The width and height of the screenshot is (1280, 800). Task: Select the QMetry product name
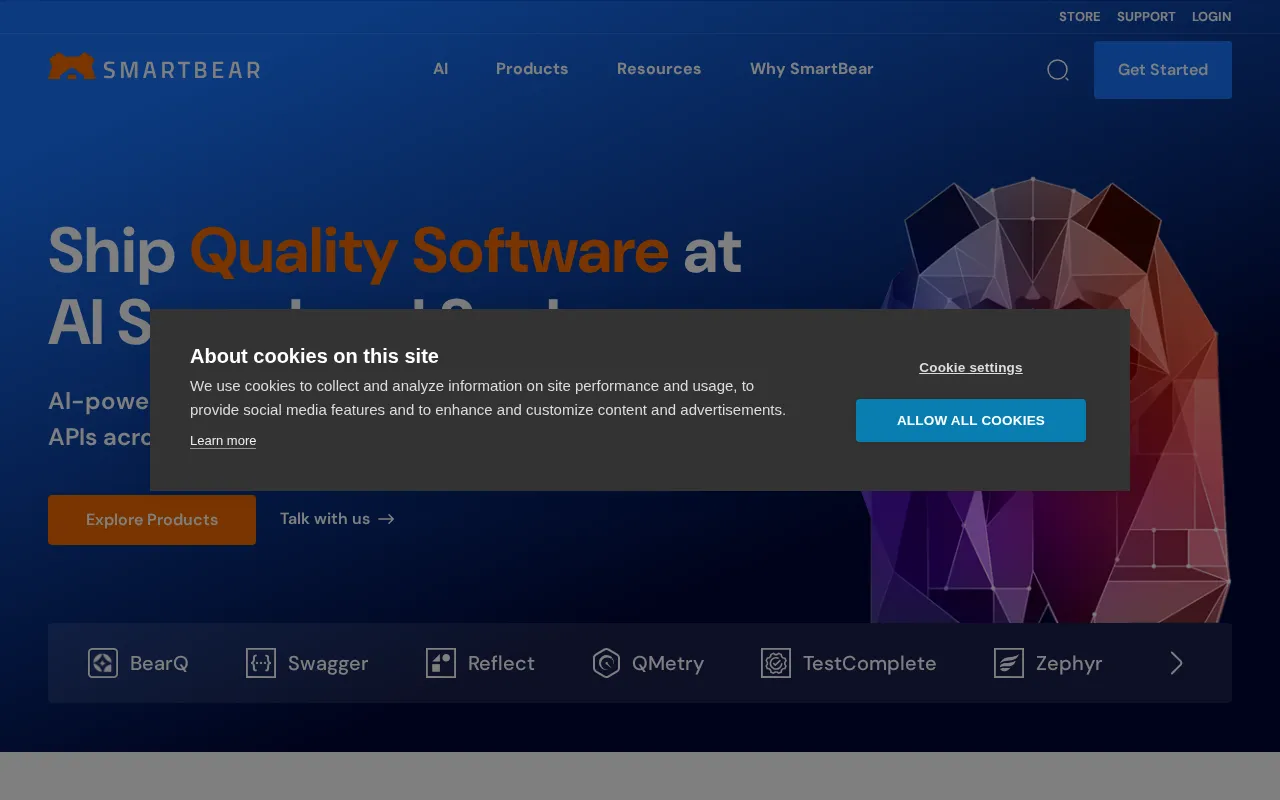point(668,663)
